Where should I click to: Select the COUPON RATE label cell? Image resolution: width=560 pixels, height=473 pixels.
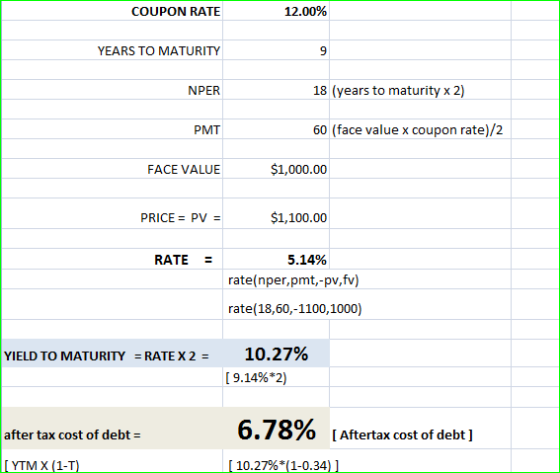point(176,11)
